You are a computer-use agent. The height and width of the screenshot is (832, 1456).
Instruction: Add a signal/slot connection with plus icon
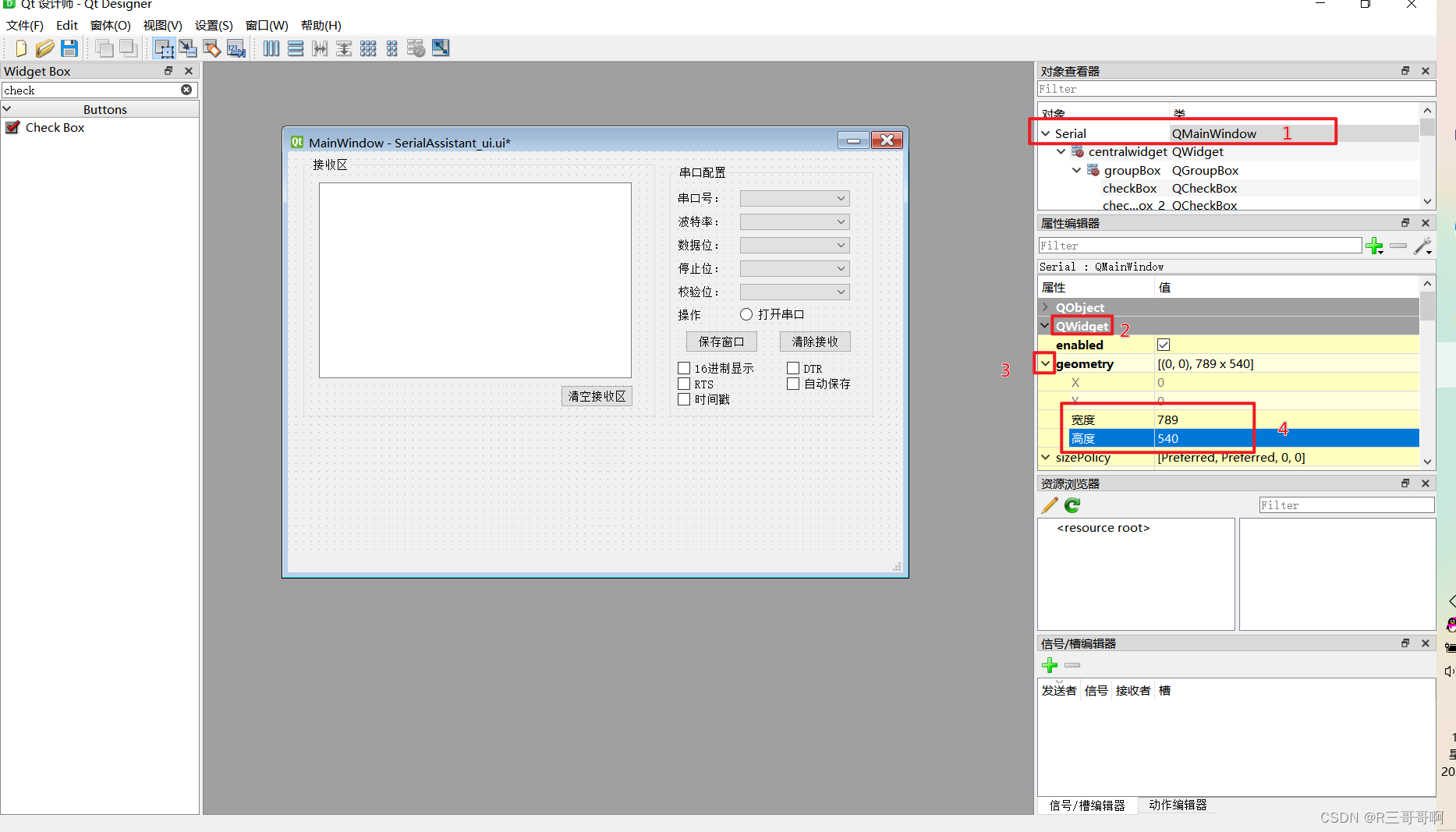[x=1050, y=665]
